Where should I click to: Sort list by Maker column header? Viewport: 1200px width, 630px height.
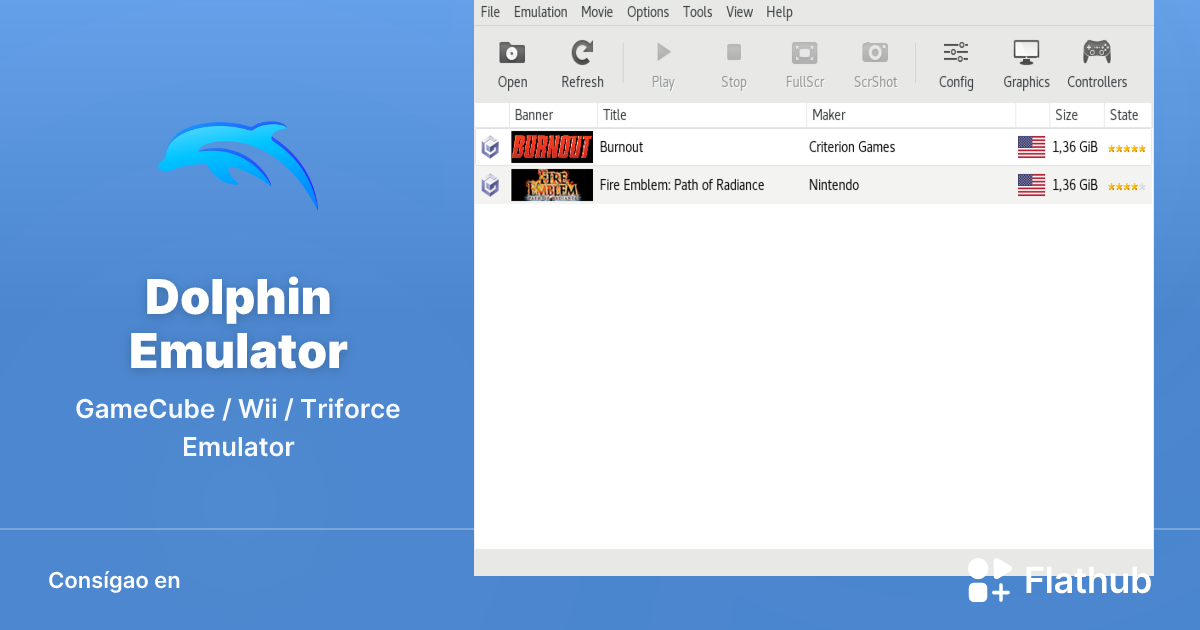point(910,115)
